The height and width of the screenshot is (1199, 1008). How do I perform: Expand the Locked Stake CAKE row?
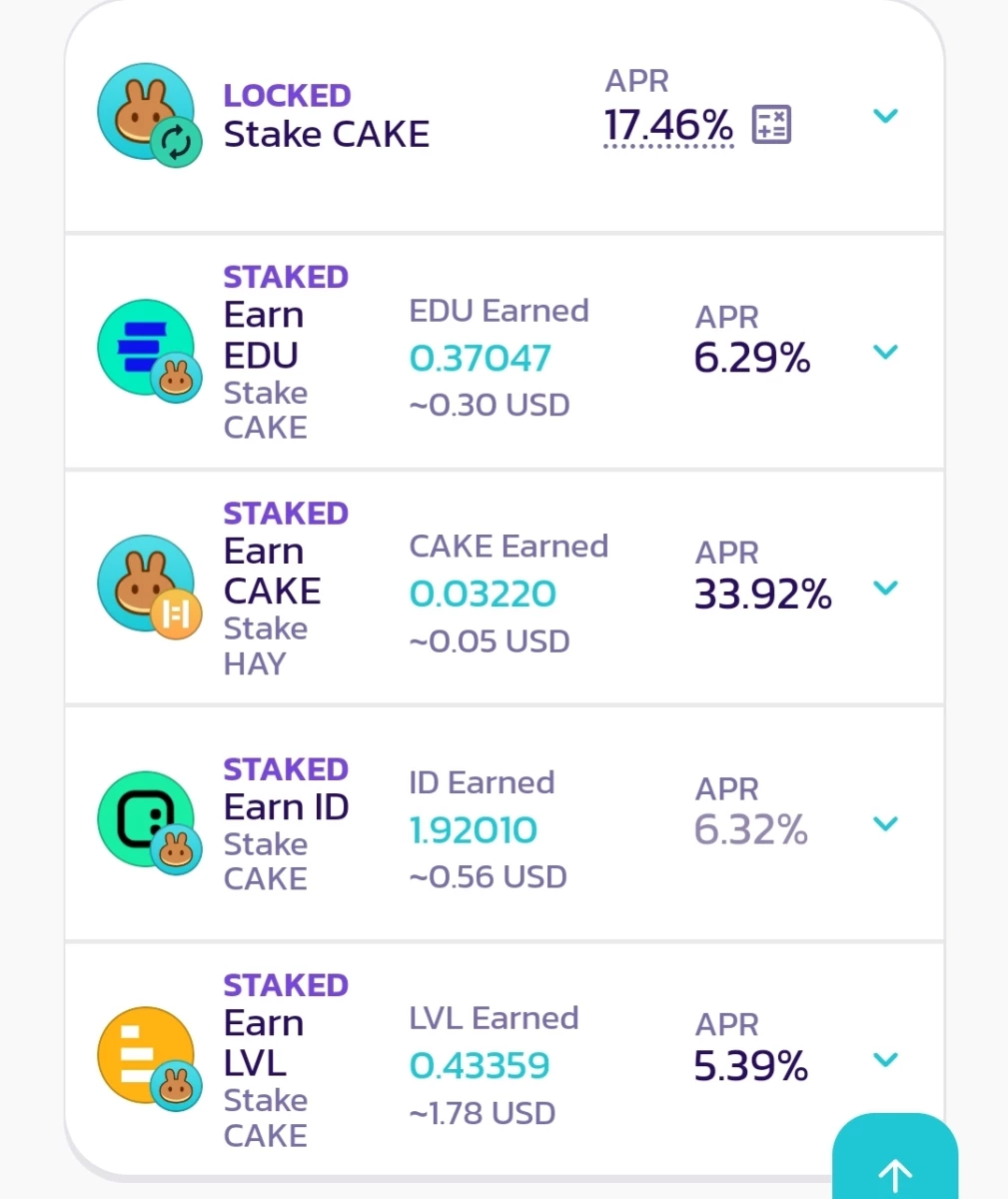click(886, 116)
